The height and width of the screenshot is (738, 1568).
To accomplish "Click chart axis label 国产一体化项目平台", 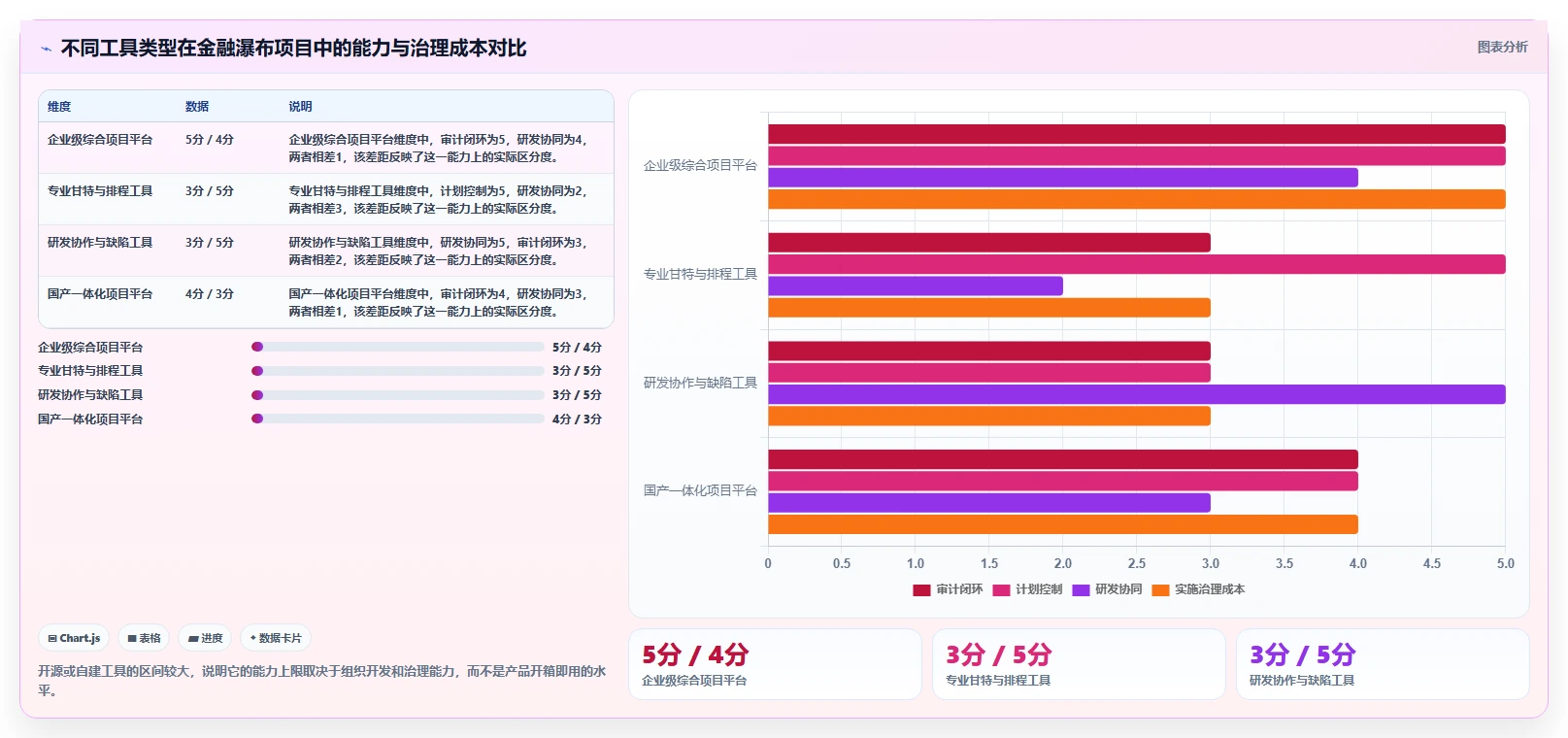I will coord(700,491).
